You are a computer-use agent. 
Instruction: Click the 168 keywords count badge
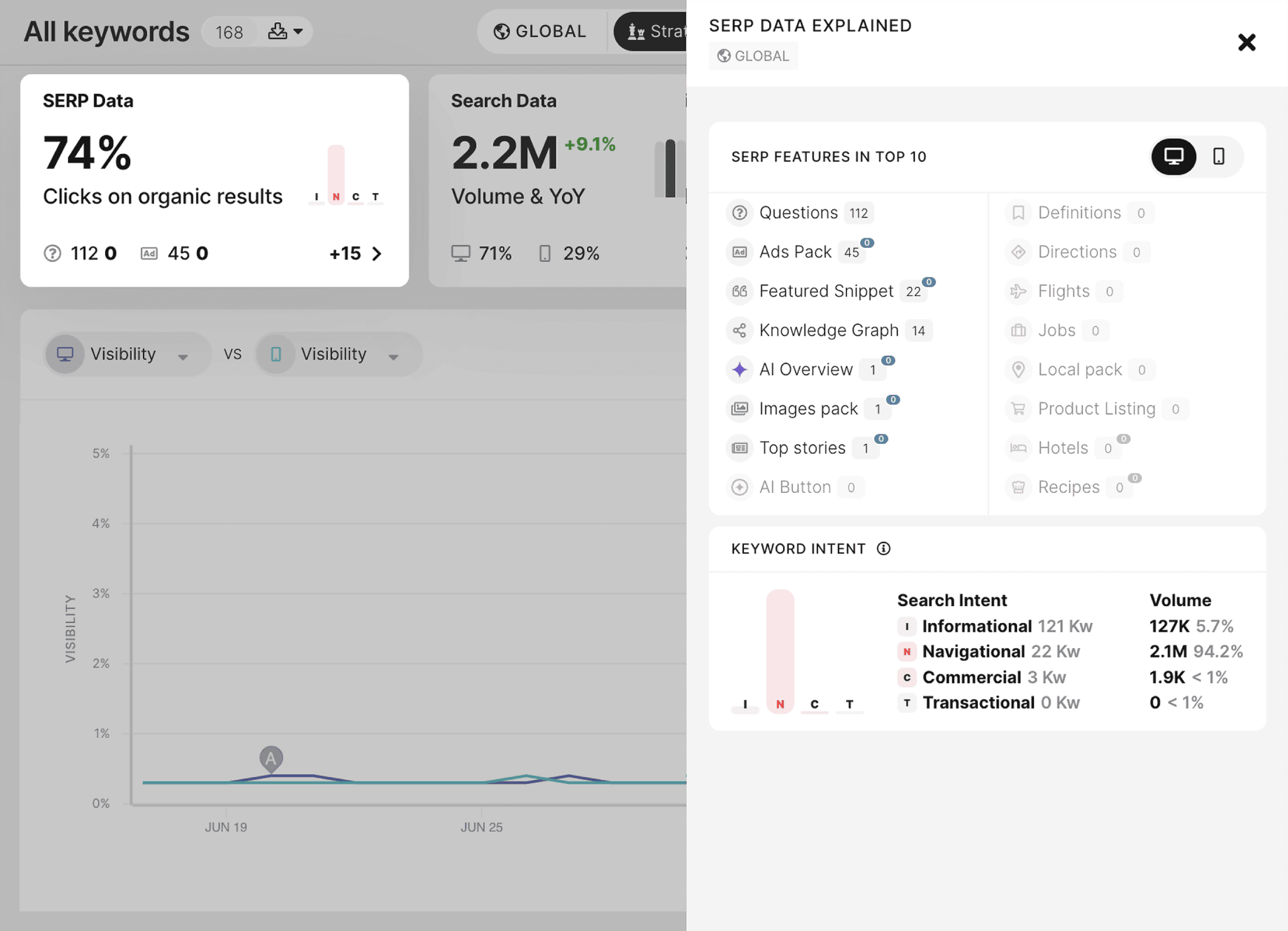[229, 32]
